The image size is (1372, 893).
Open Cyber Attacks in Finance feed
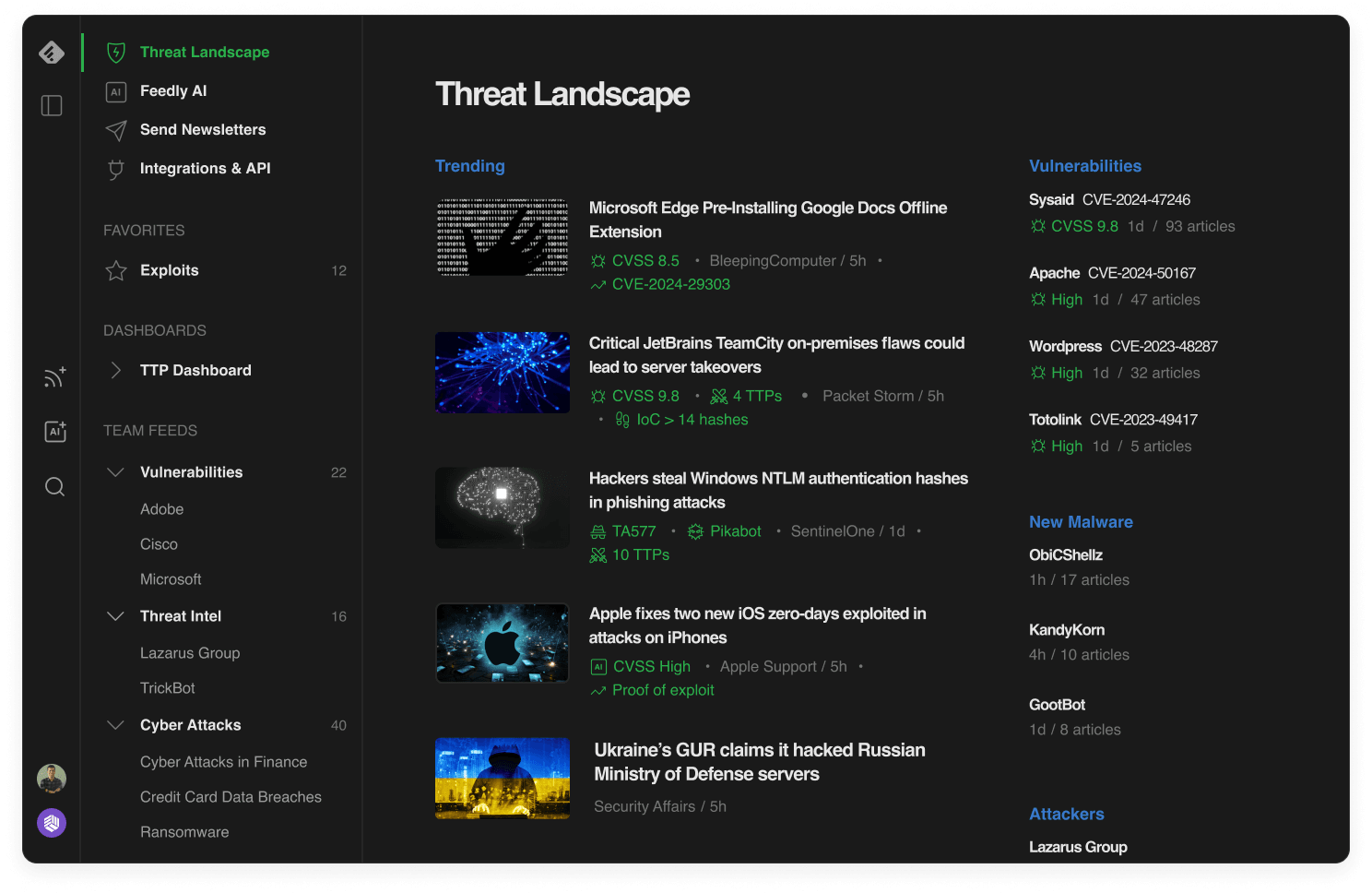tap(224, 762)
